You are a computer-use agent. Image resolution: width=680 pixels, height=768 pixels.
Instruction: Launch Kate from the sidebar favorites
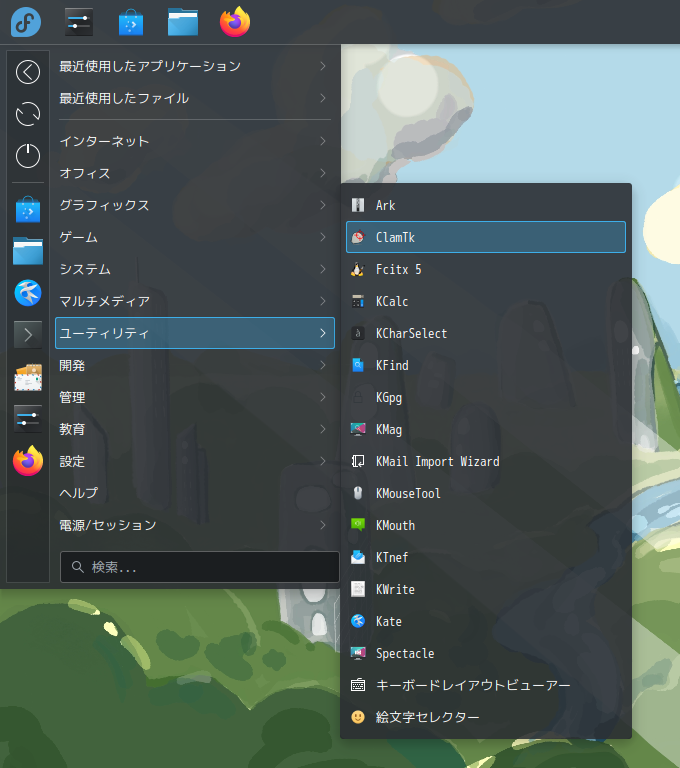(x=28, y=293)
